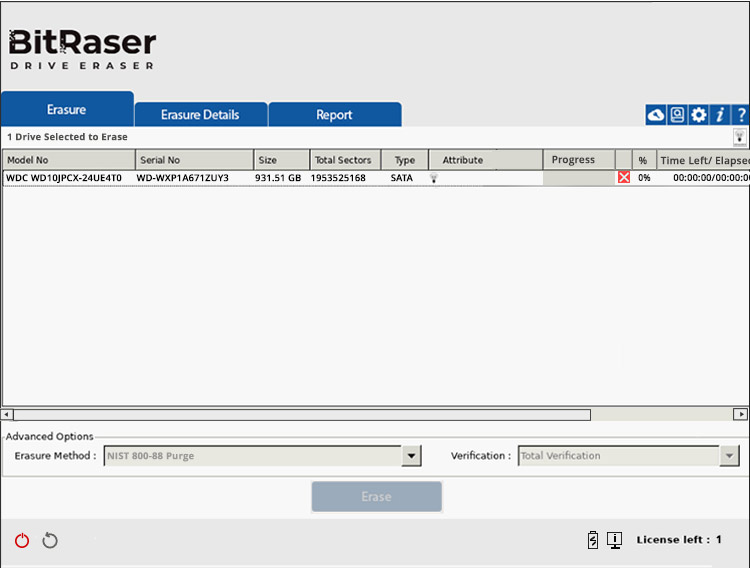
Task: Click the Time Left/ Elapsed column header
Action: pyautogui.click(x=704, y=160)
